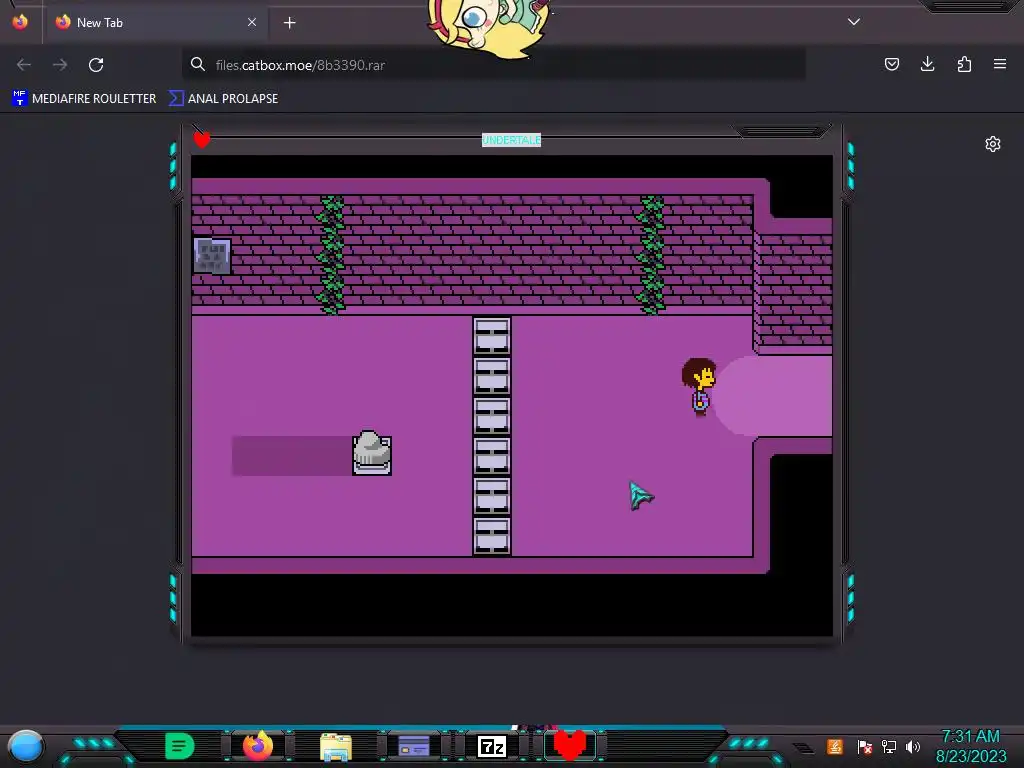Open Firefox from the taskbar
Image resolution: width=1024 pixels, height=768 pixels.
point(258,746)
